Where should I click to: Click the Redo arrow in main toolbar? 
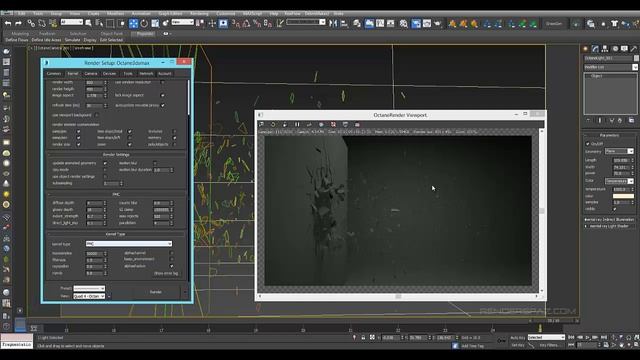pyautogui.click(x=18, y=23)
